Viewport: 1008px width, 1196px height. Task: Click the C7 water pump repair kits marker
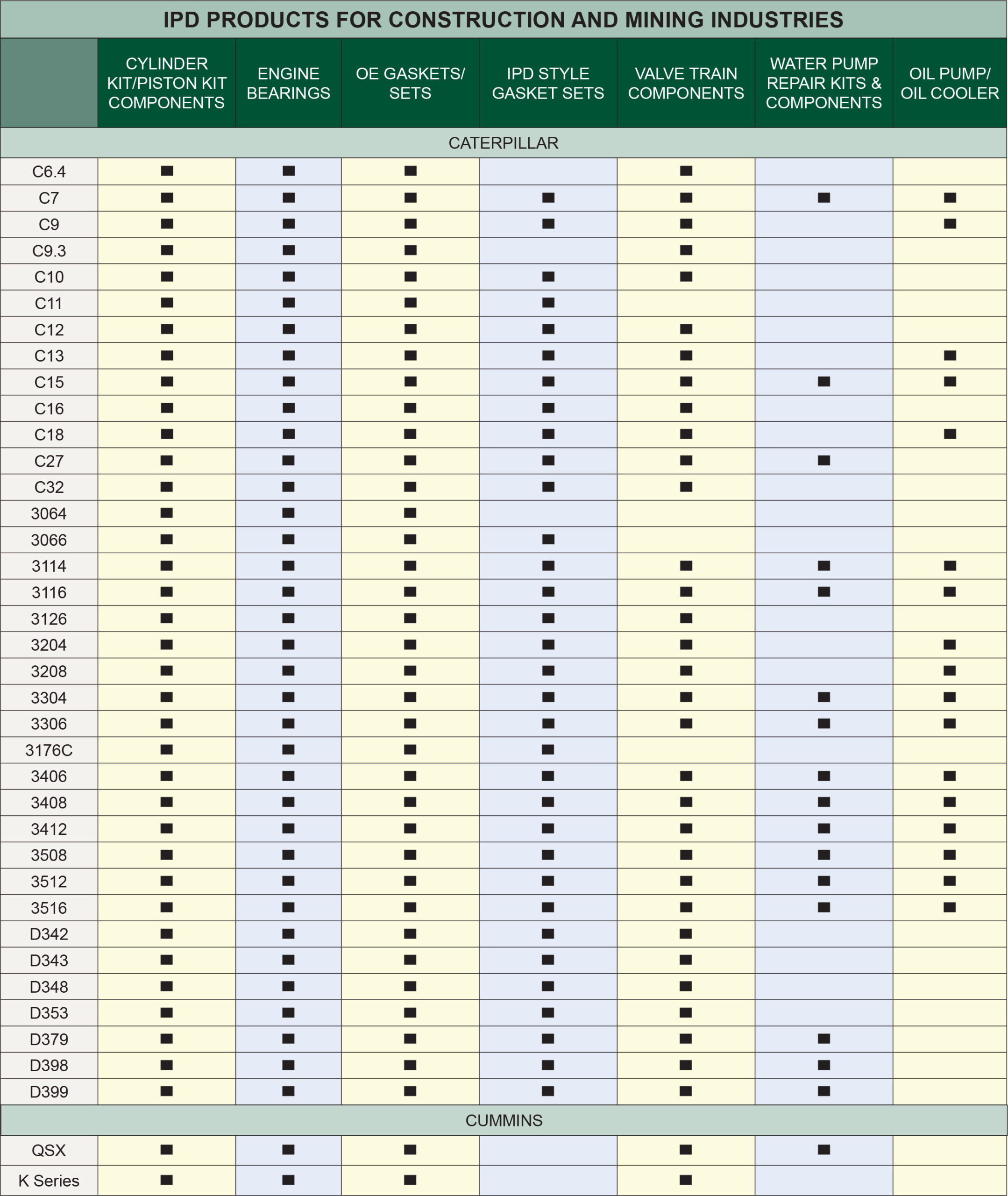(x=823, y=198)
